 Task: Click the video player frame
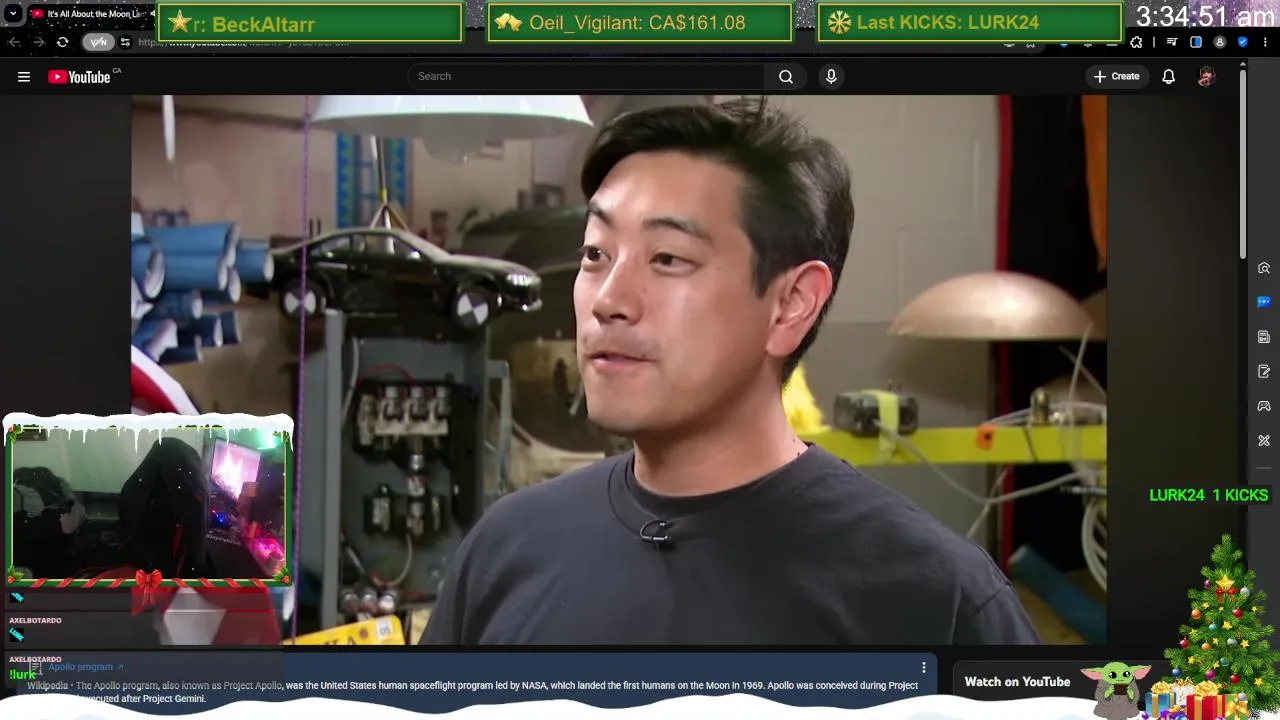click(x=619, y=370)
